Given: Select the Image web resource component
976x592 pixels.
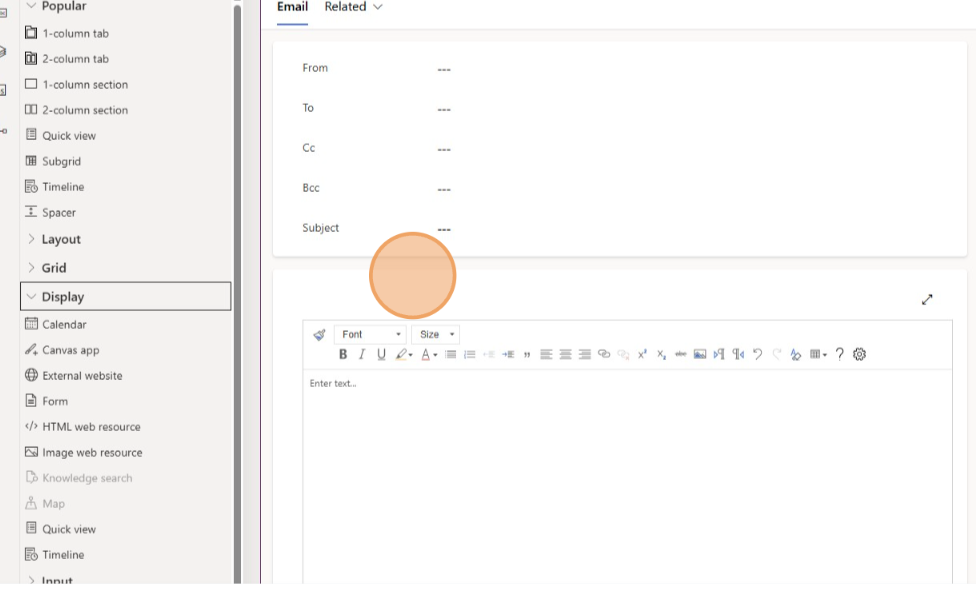Looking at the screenshot, I should coord(83,452).
